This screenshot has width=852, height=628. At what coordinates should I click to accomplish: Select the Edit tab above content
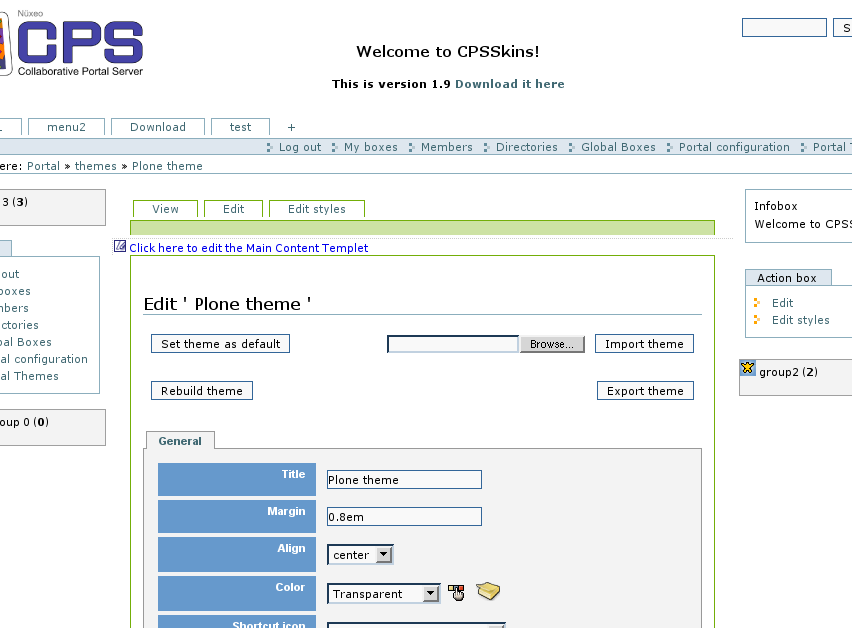234,209
